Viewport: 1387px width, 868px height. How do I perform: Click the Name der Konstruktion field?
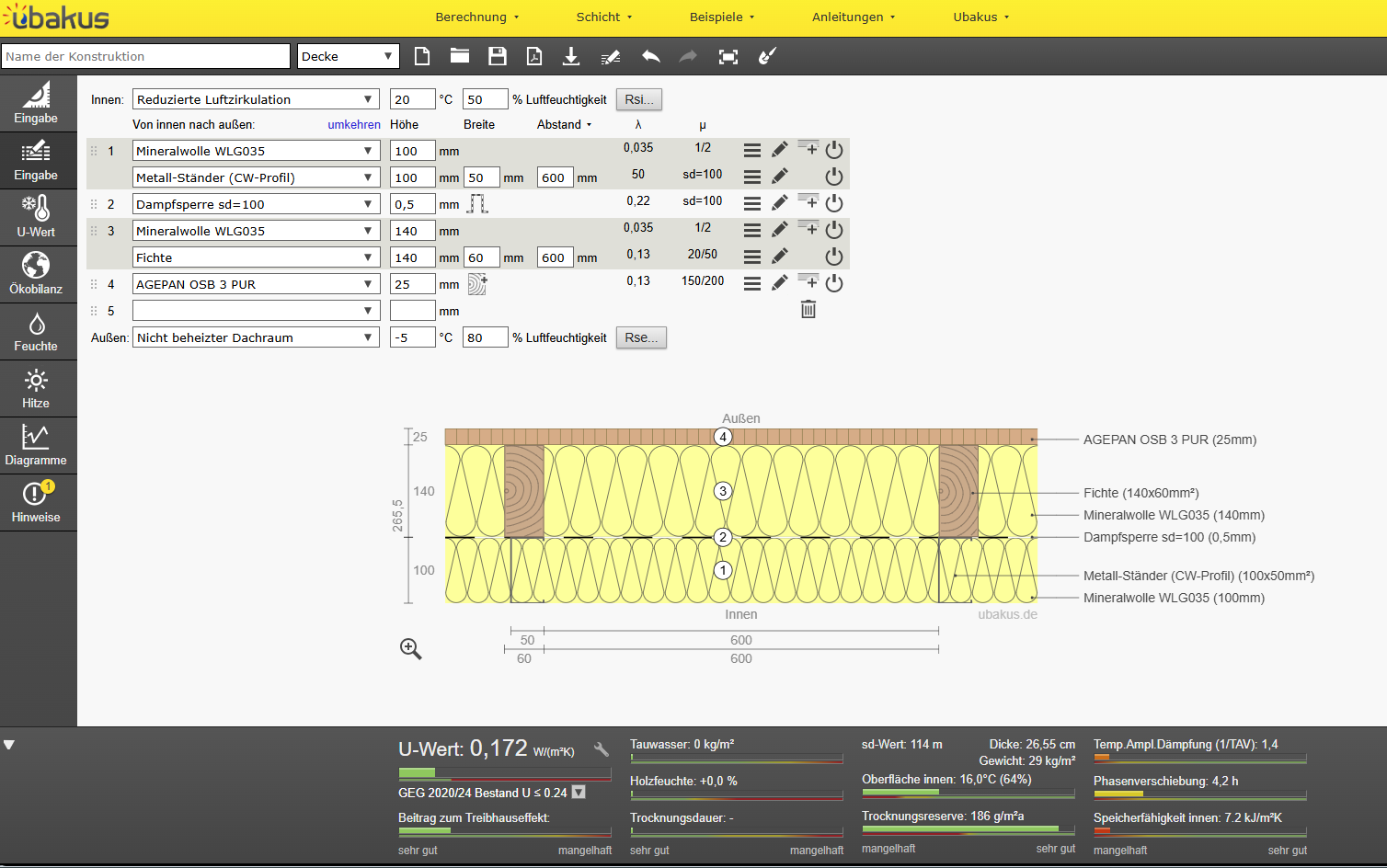point(145,57)
